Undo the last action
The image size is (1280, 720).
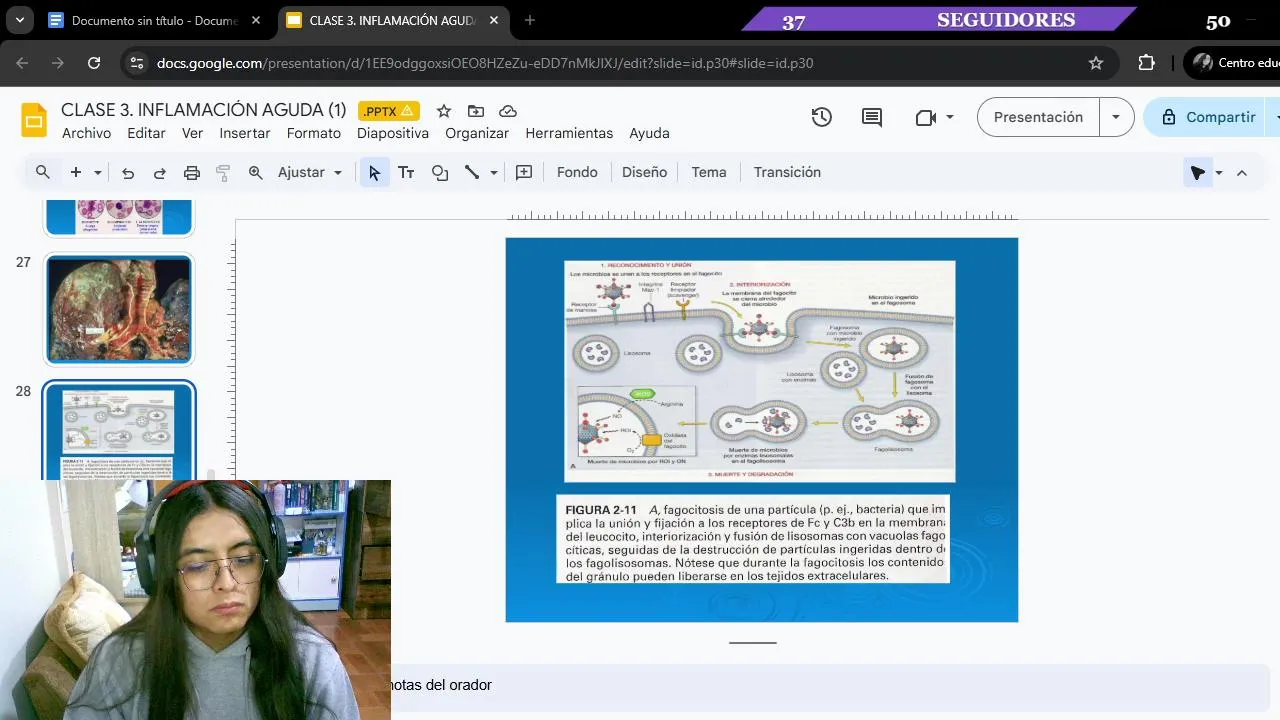click(128, 172)
